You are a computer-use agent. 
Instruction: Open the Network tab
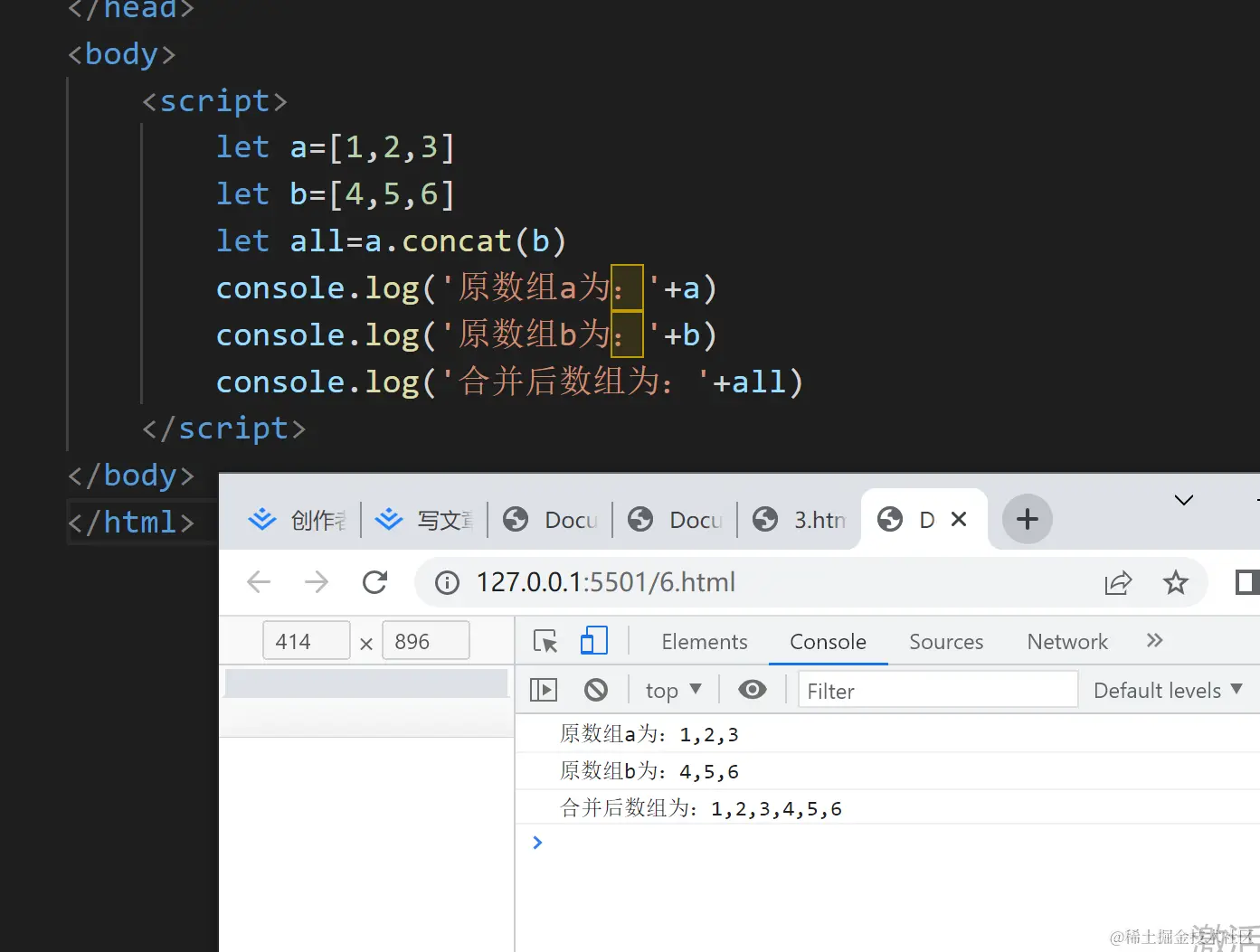tap(1067, 642)
